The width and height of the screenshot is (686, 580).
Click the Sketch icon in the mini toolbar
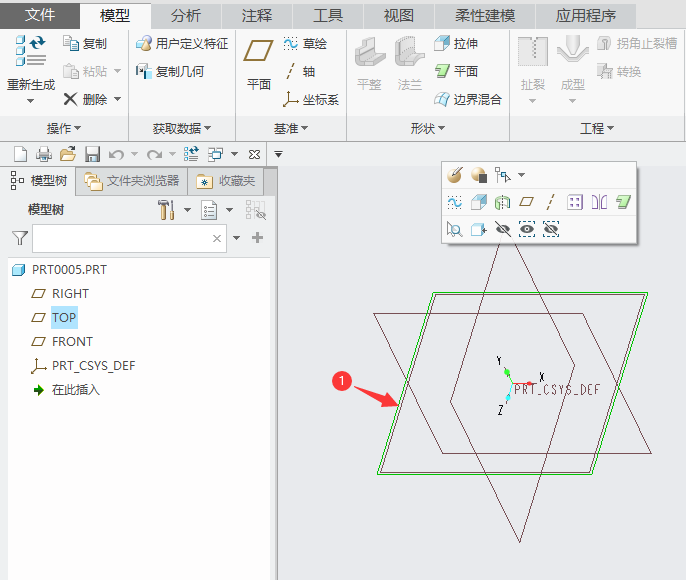tap(455, 202)
